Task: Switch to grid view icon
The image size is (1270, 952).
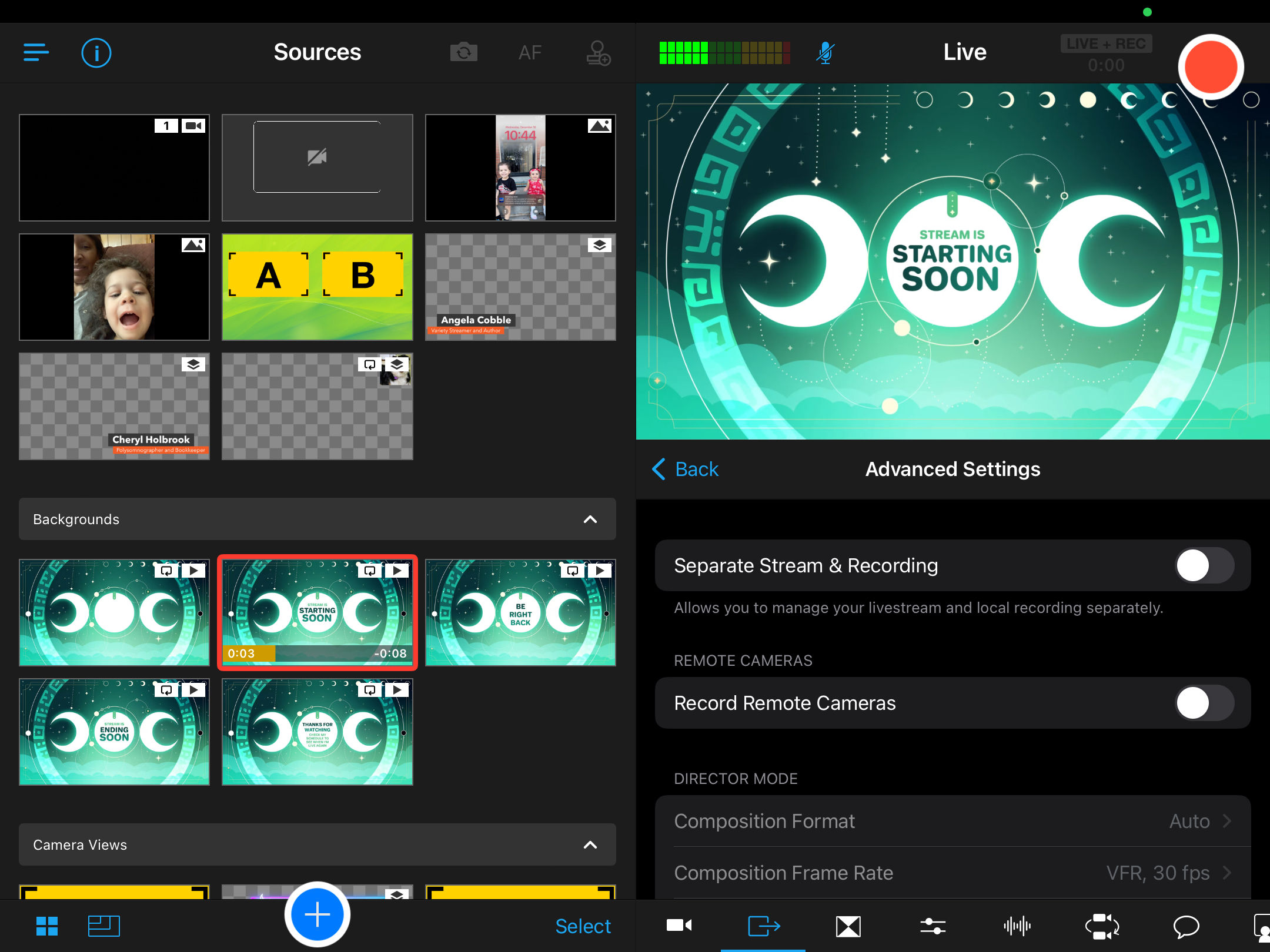Action: tap(47, 926)
